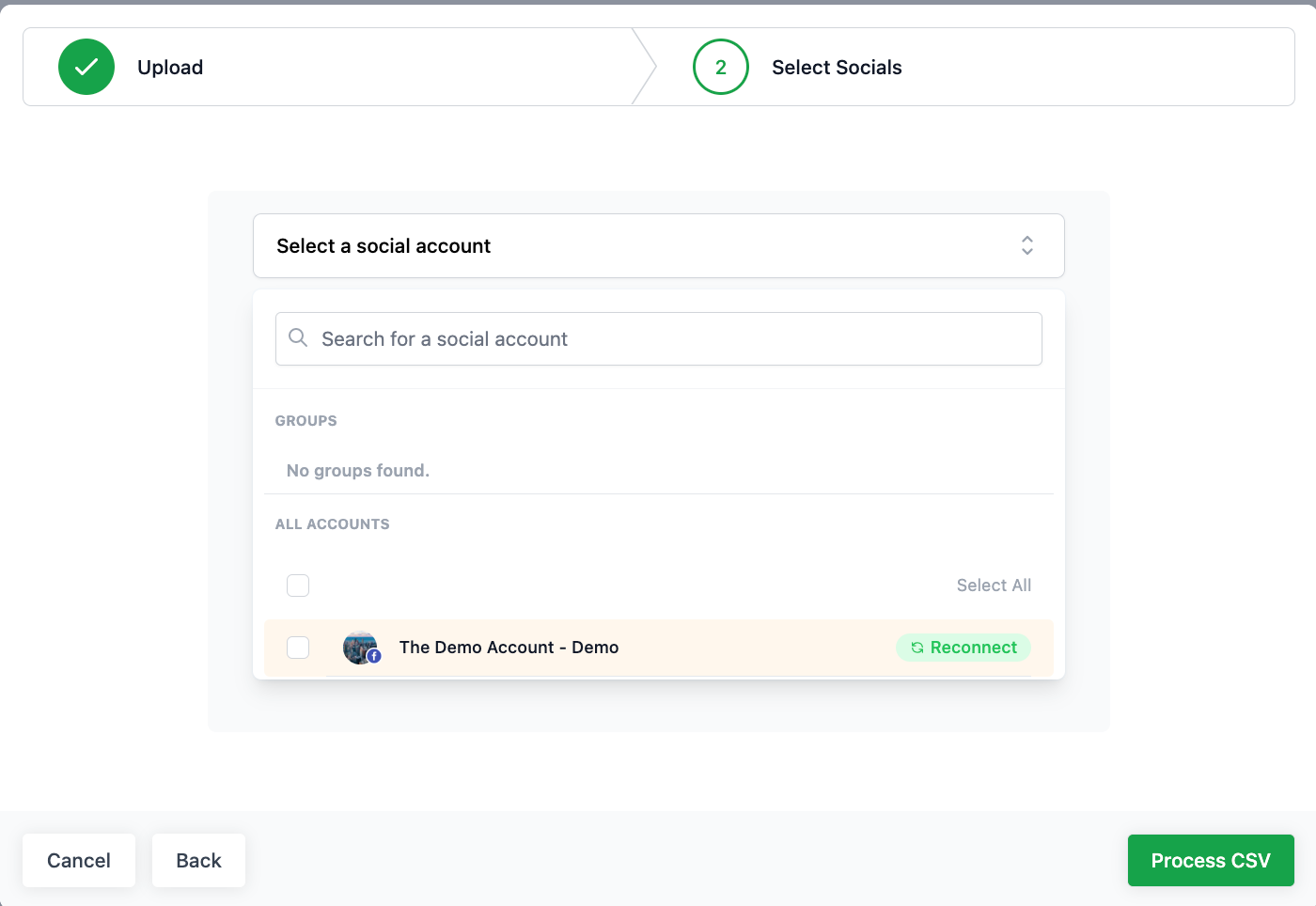Click the Select All text link
Screen dimensions: 1316x906
point(994,586)
